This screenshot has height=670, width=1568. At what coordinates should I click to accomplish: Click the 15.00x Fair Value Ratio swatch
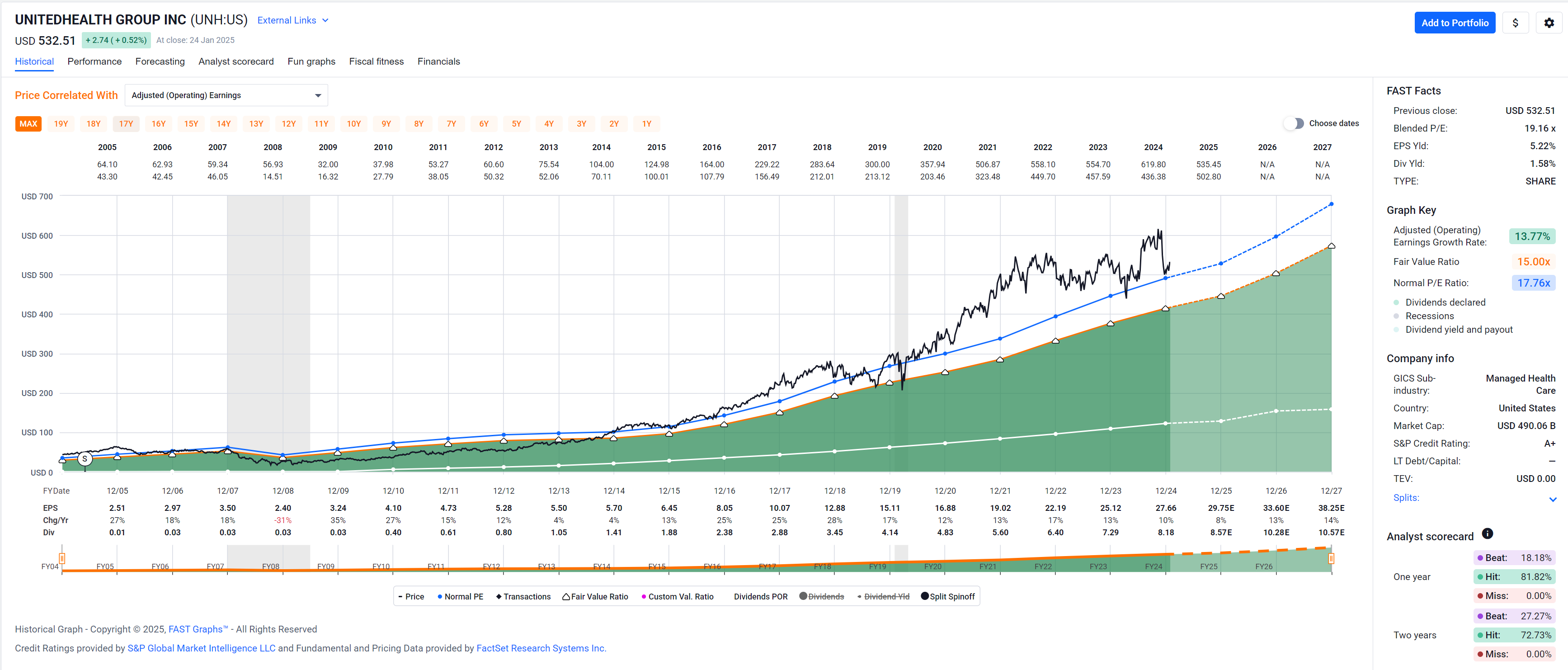pyautogui.click(x=1533, y=262)
